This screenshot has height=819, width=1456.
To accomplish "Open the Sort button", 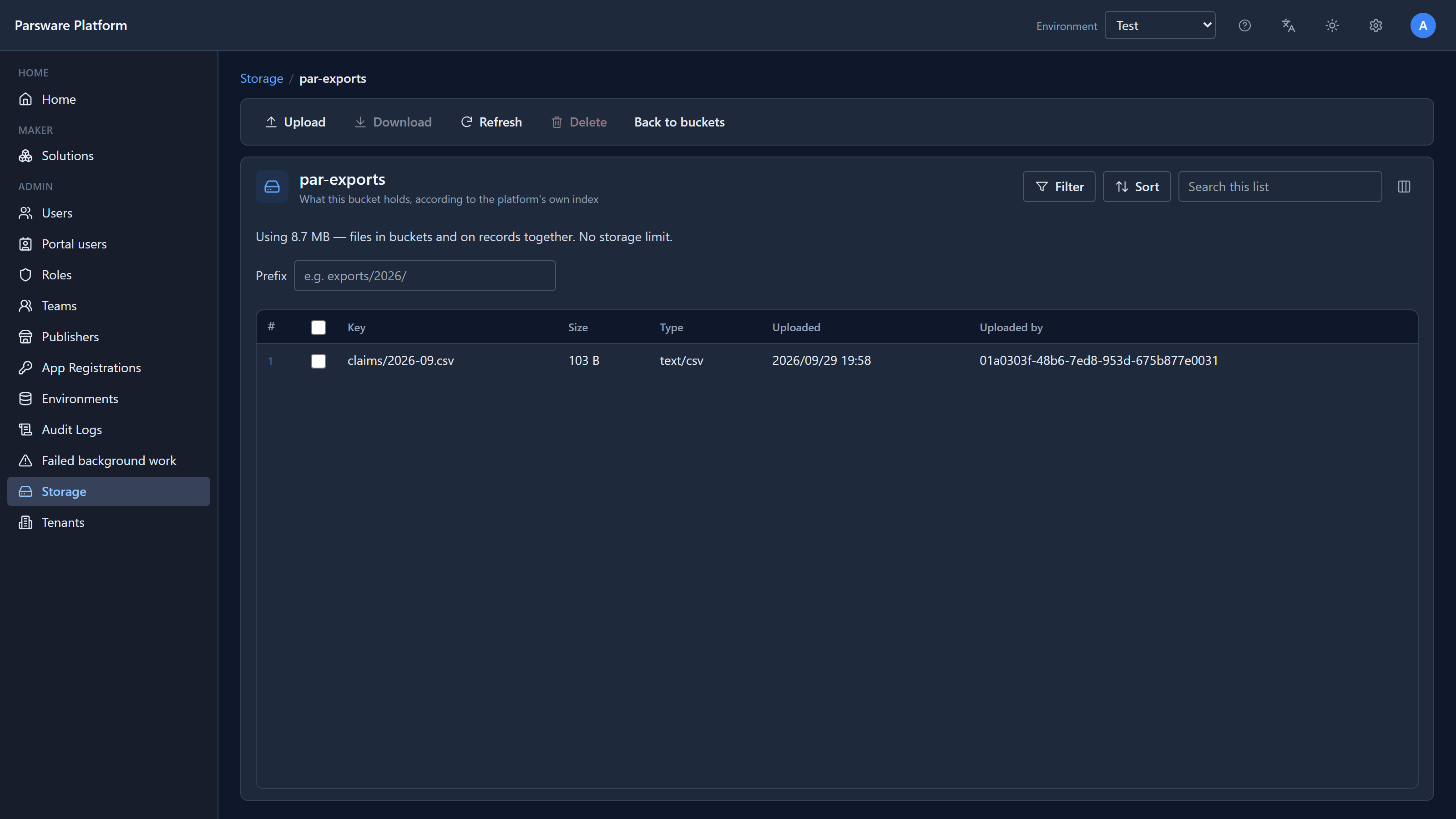I will click(1137, 187).
